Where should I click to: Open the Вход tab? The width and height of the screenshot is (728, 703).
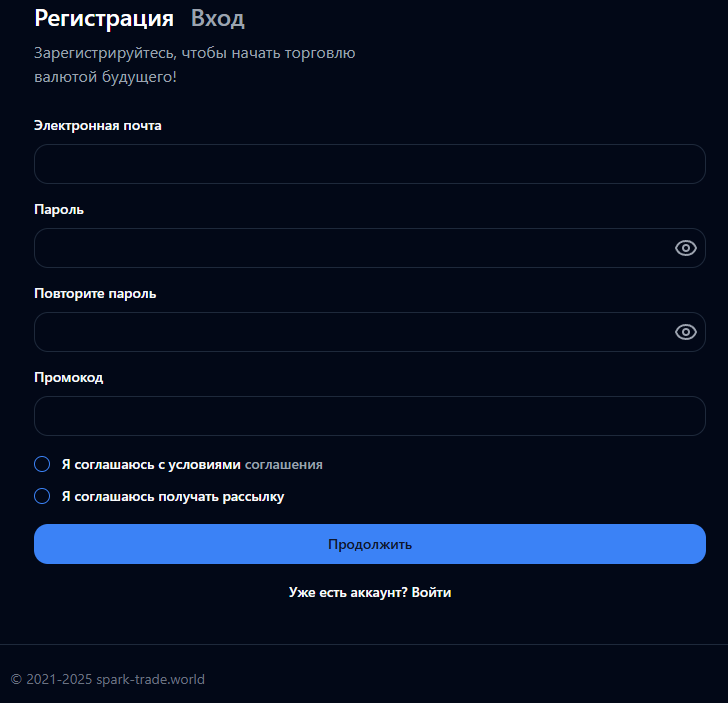tap(217, 18)
